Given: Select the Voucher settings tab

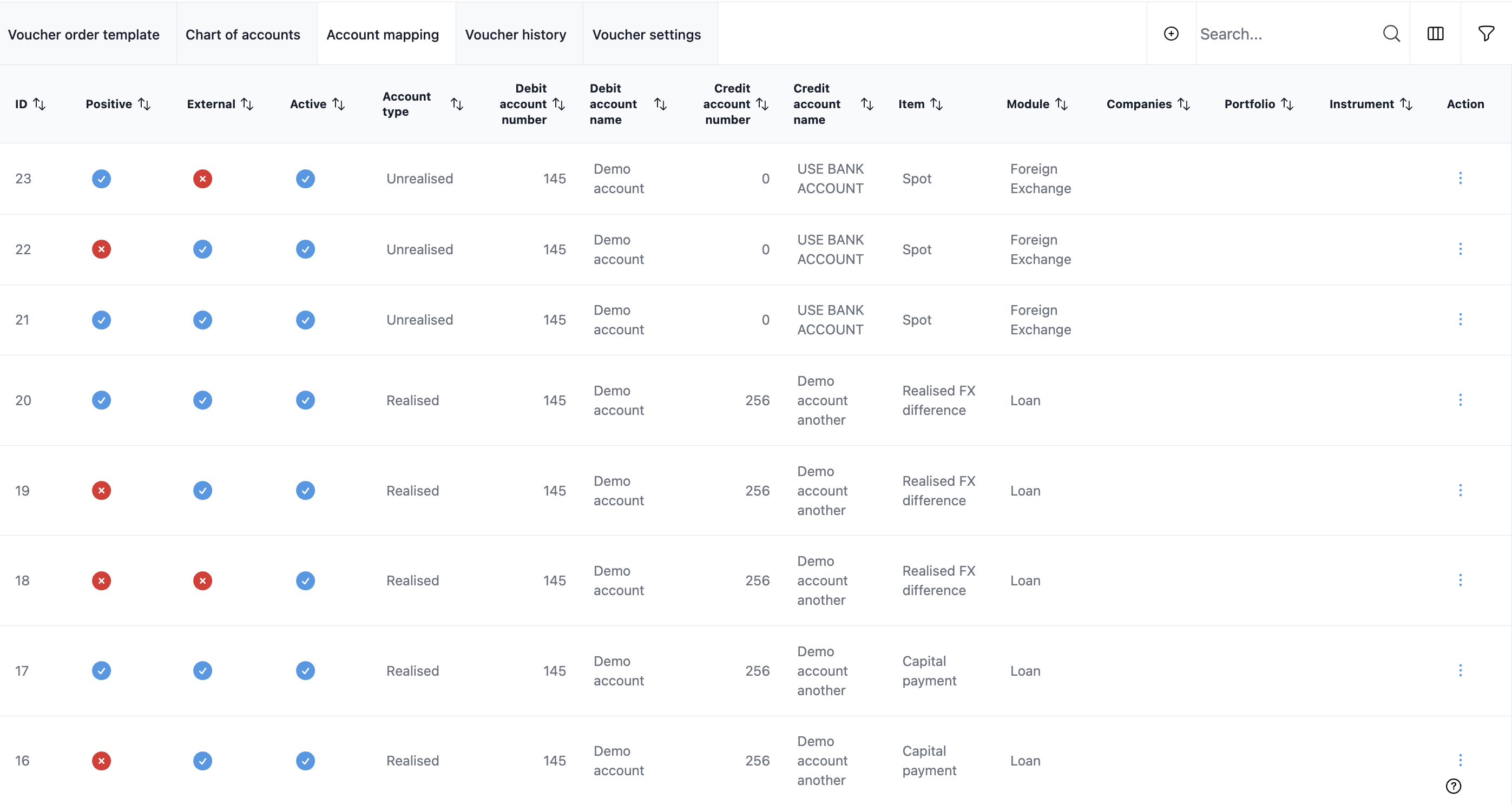Looking at the screenshot, I should pyautogui.click(x=646, y=35).
